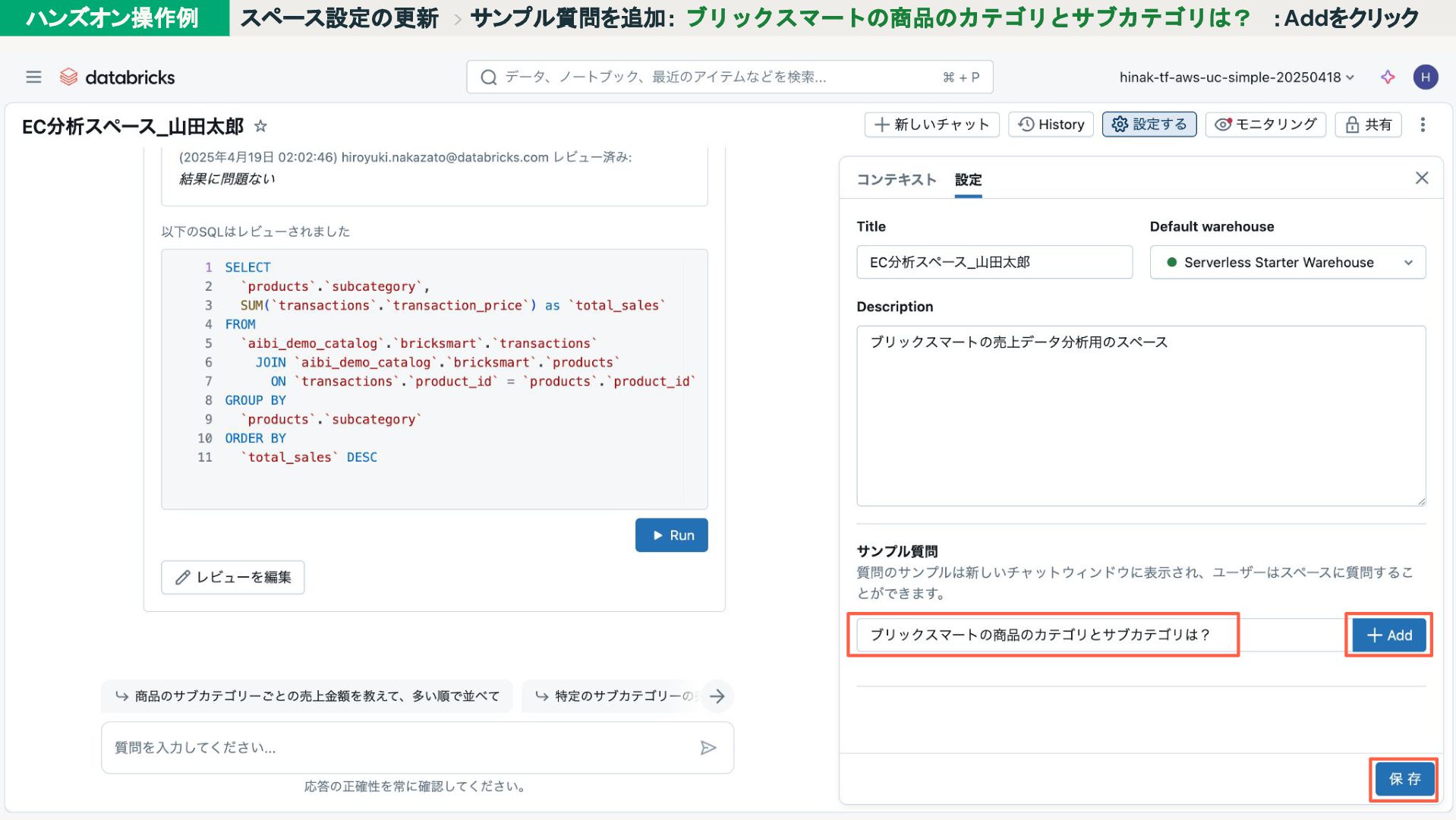Click the search magnifier icon
The width and height of the screenshot is (1456, 820).
pos(488,77)
